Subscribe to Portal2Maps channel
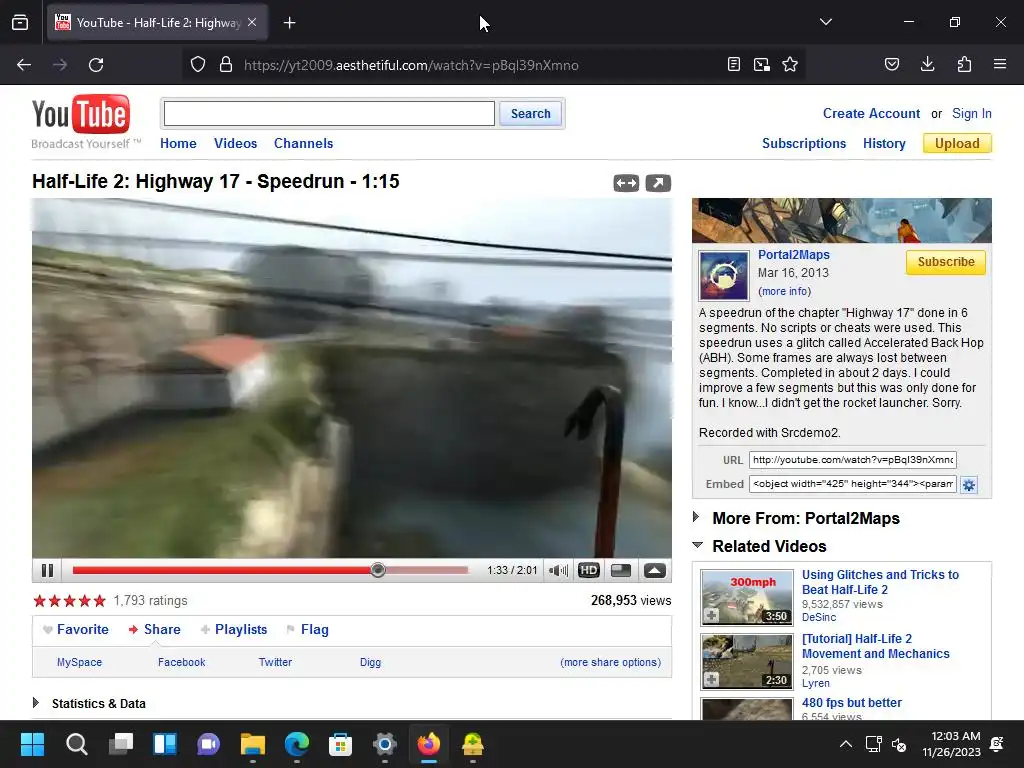The height and width of the screenshot is (768, 1024). point(946,262)
